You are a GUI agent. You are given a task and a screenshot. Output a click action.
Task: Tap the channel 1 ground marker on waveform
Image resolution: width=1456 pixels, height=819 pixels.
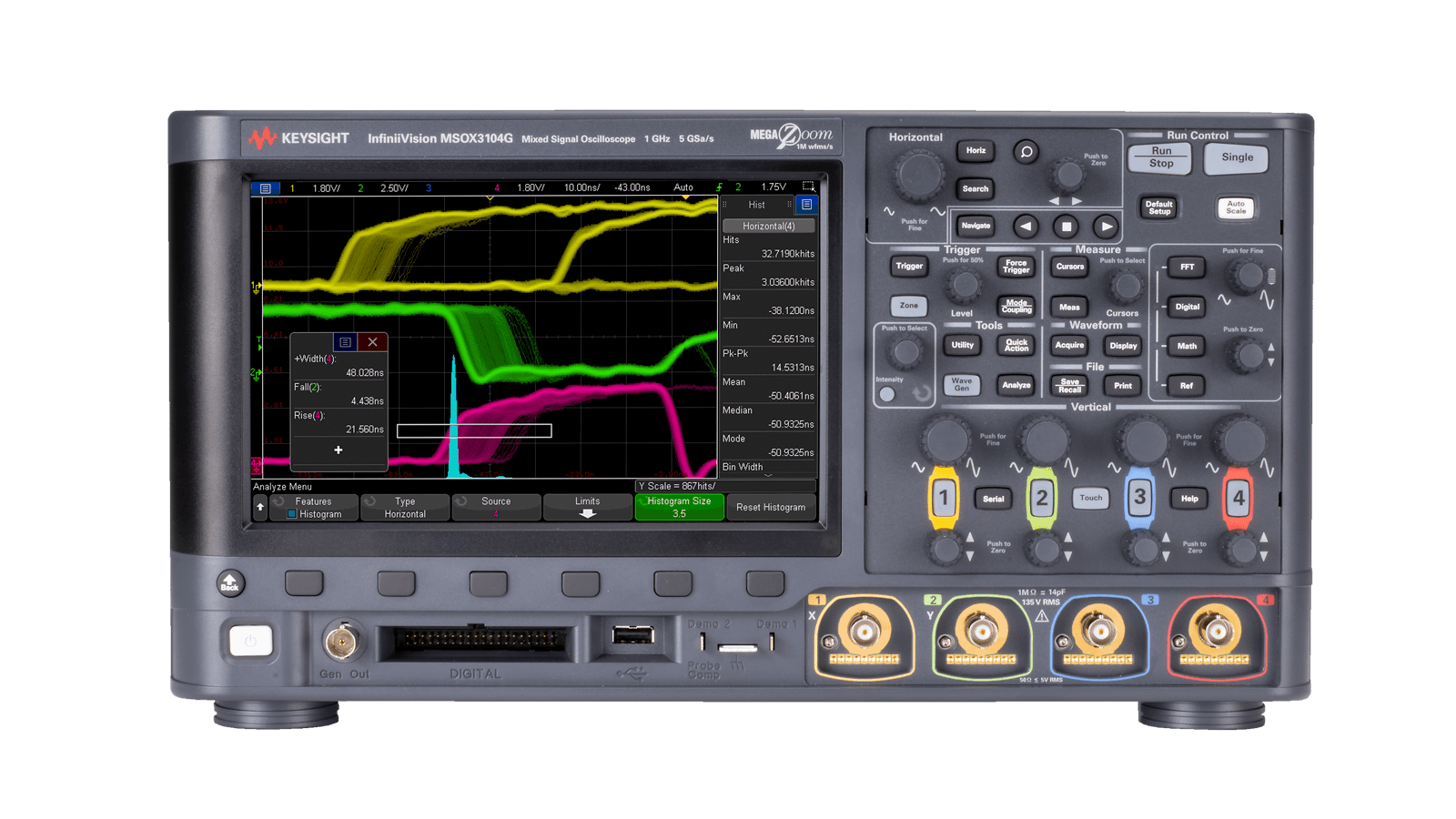256,287
